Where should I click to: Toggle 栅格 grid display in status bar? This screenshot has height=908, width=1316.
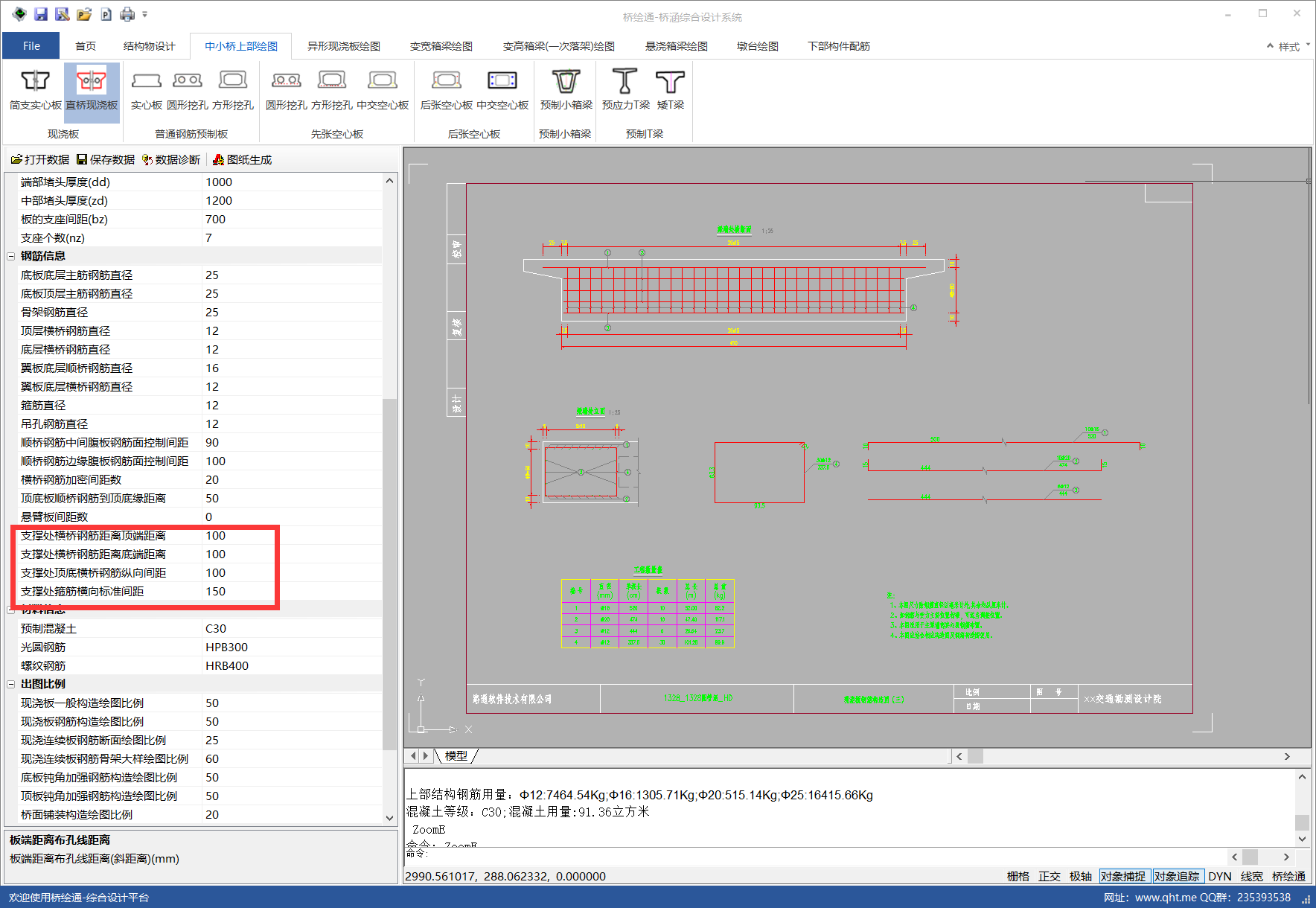[1018, 876]
